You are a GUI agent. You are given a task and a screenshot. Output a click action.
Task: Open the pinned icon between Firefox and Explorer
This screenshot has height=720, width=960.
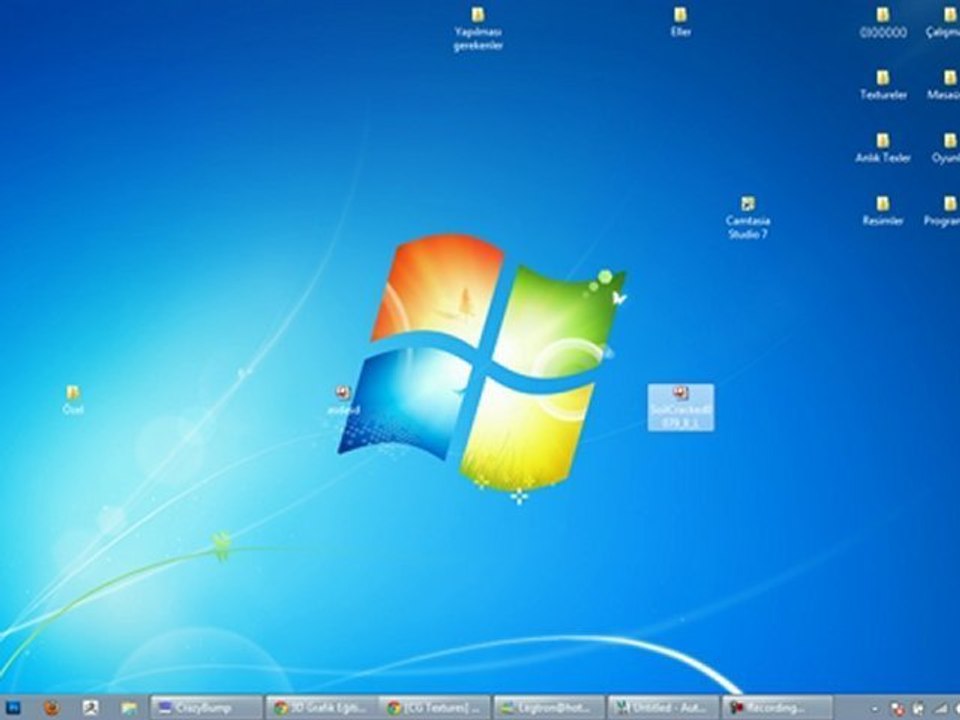pos(91,708)
